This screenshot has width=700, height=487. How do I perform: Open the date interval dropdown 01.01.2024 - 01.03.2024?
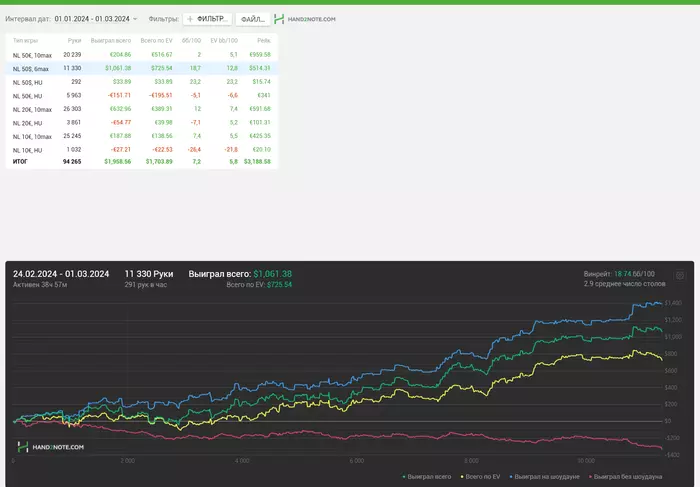[x=96, y=19]
